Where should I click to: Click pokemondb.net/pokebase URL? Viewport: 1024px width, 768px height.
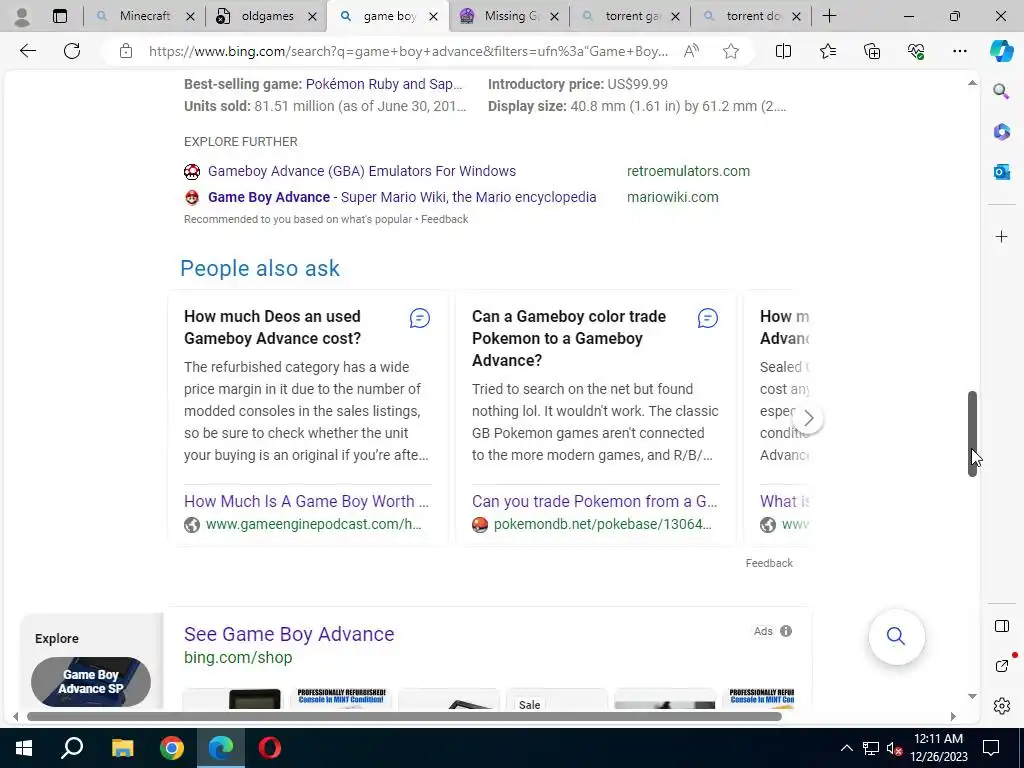[602, 524]
